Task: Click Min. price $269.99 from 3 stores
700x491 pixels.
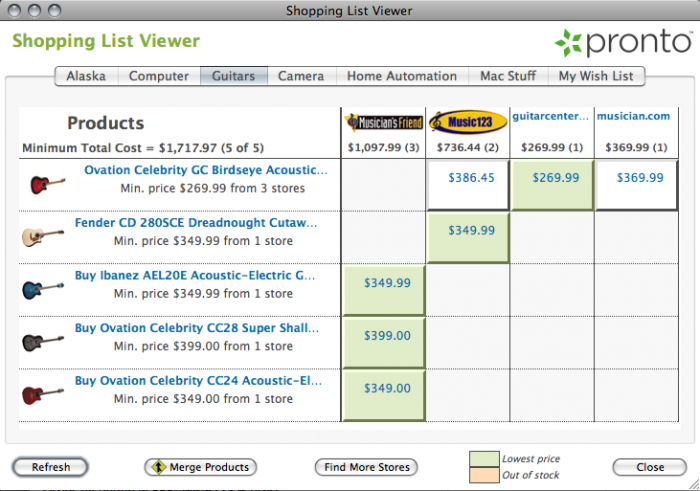Action: point(212,188)
